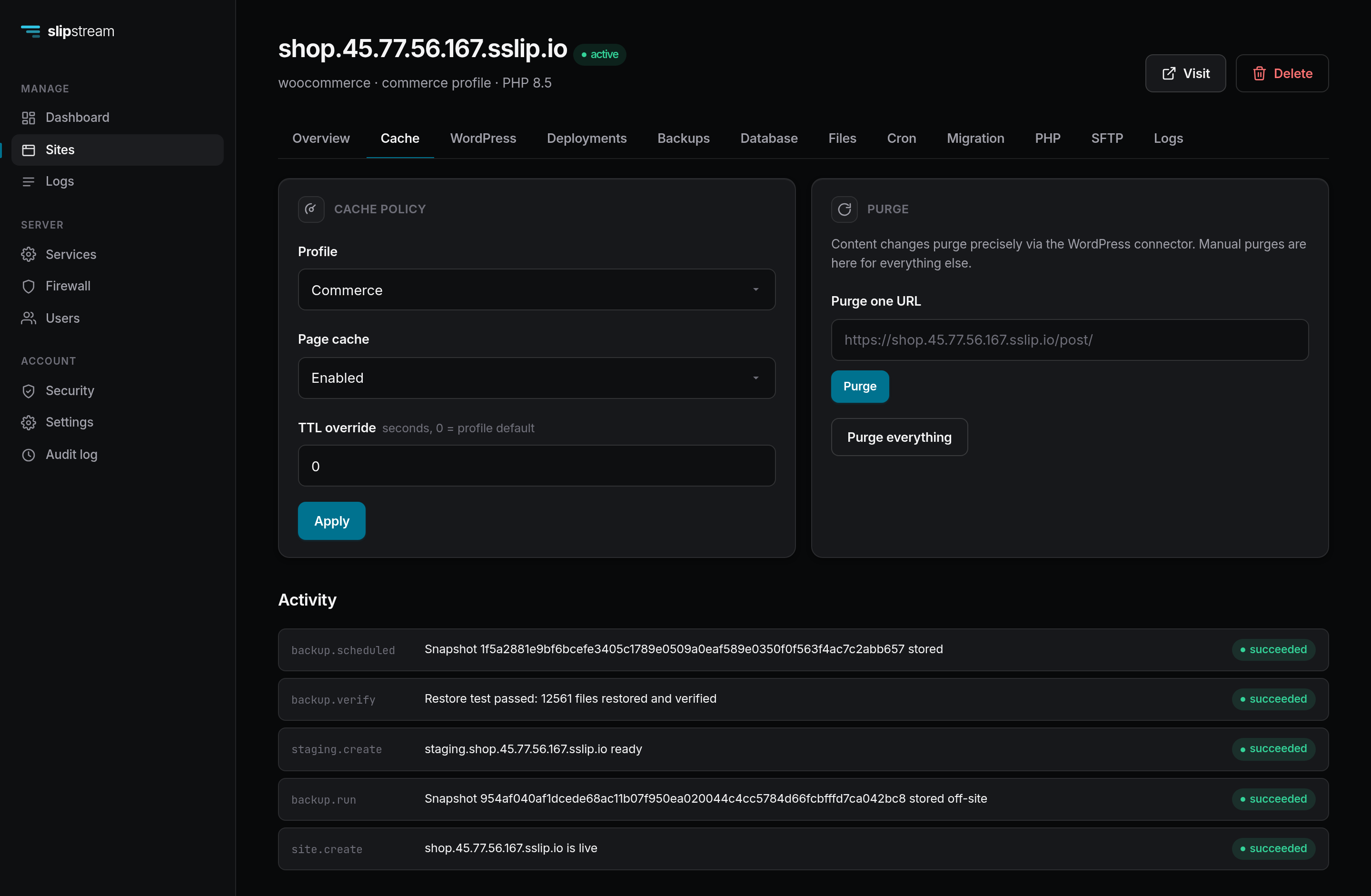The height and width of the screenshot is (896, 1371).
Task: Click the Audit log clock icon
Action: pyautogui.click(x=28, y=455)
